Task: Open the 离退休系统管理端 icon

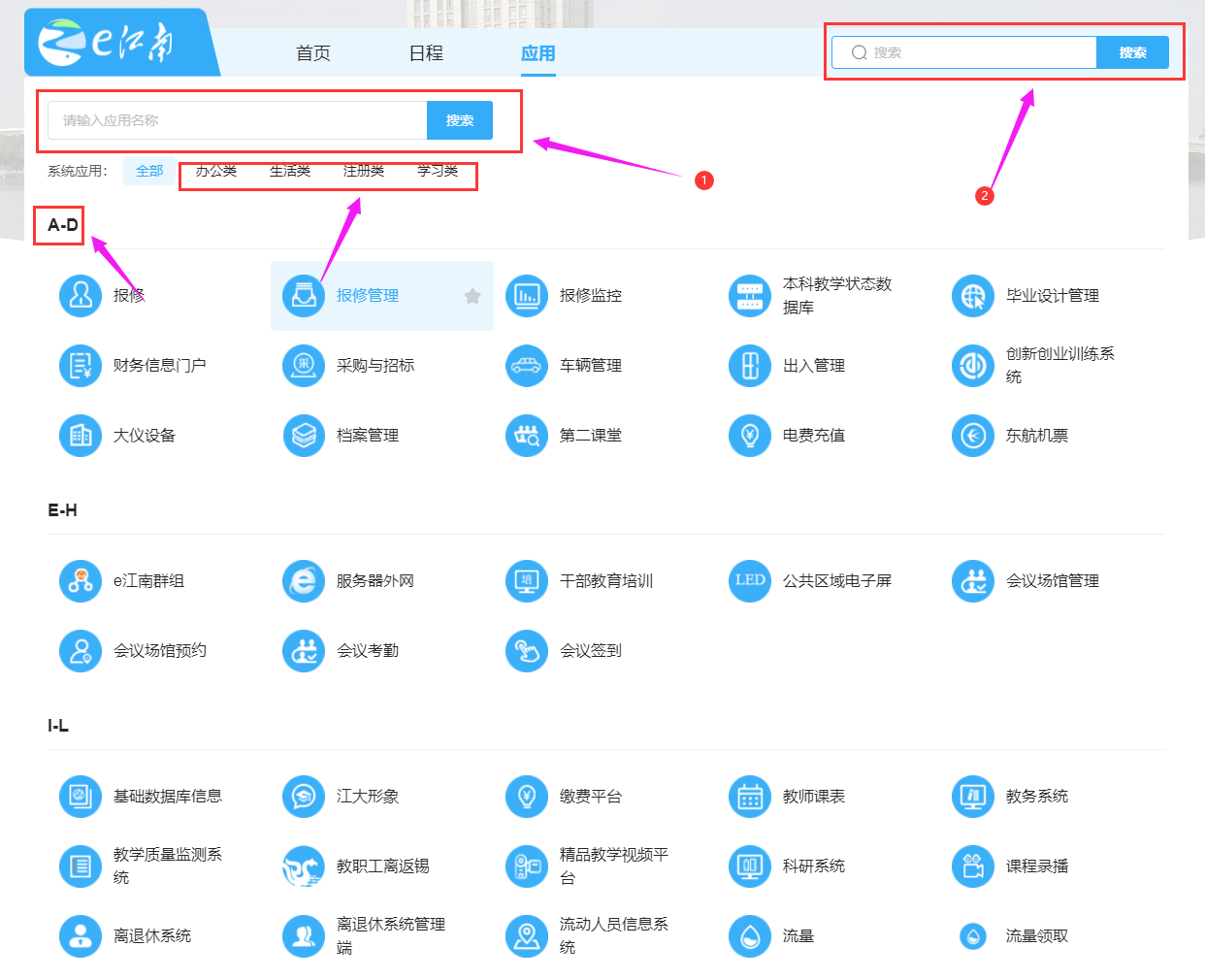Action: [304, 935]
